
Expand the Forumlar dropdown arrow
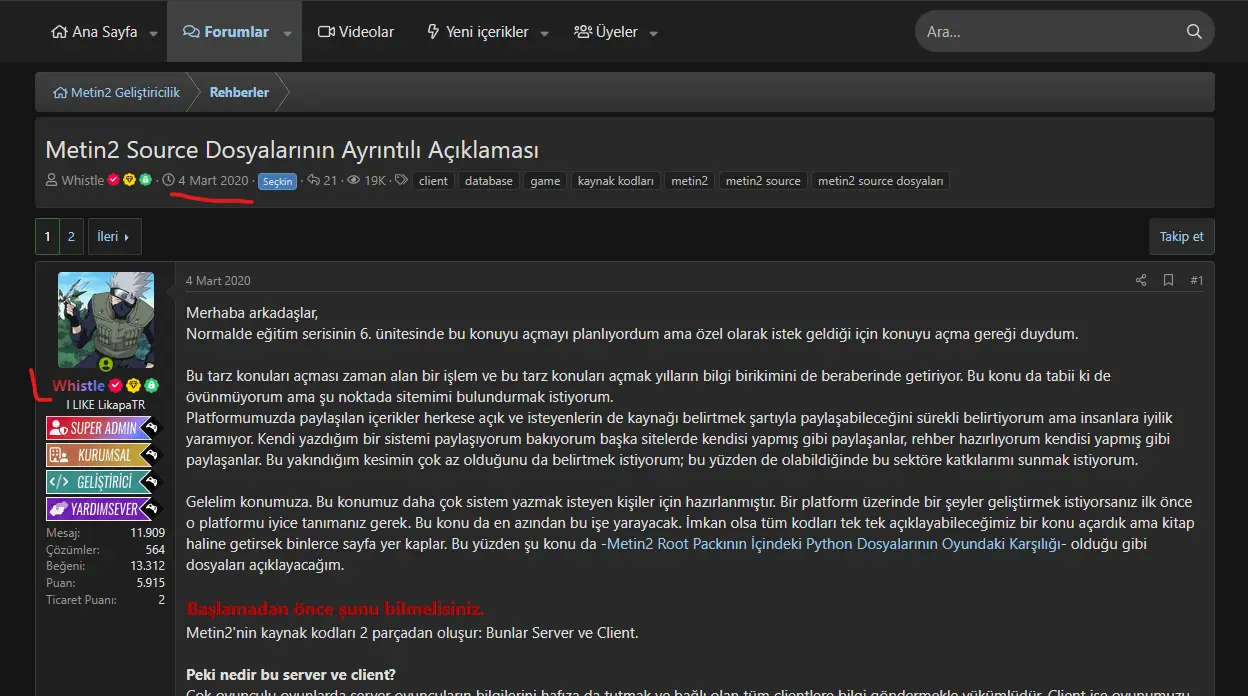287,33
